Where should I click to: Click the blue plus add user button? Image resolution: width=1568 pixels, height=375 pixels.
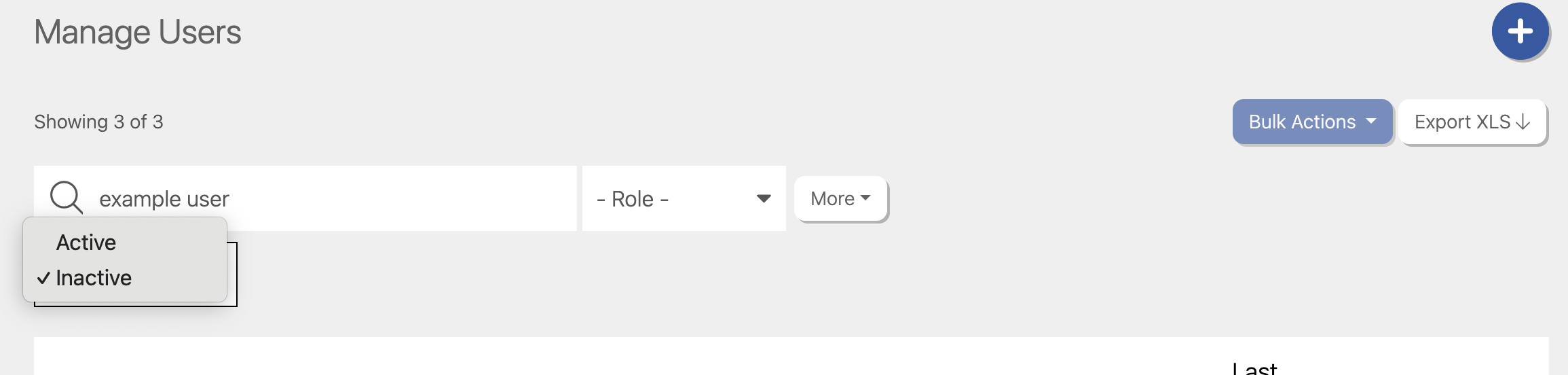coord(1520,31)
